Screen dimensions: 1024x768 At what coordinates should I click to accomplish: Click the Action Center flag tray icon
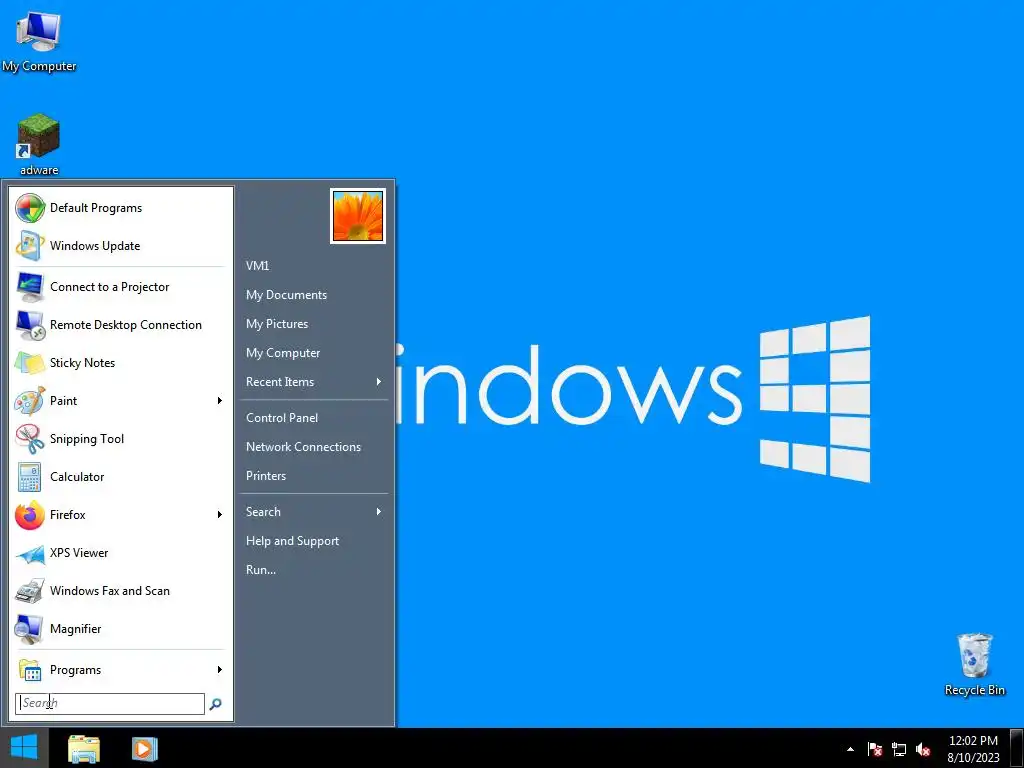pos(875,749)
